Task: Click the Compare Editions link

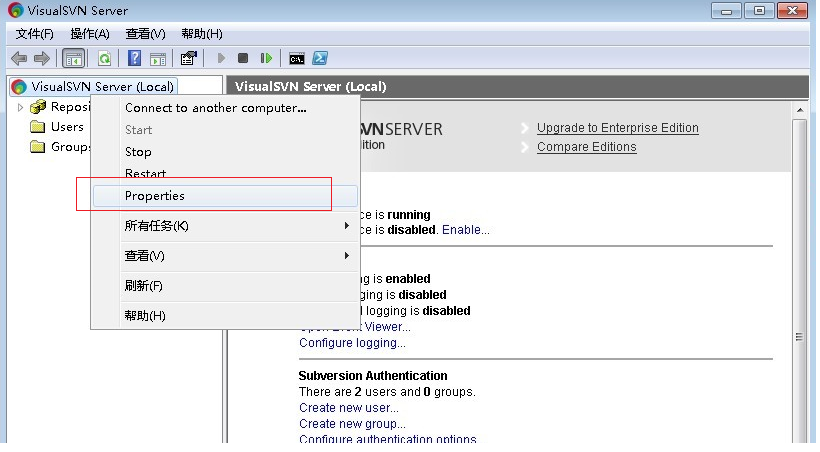Action: click(x=587, y=146)
